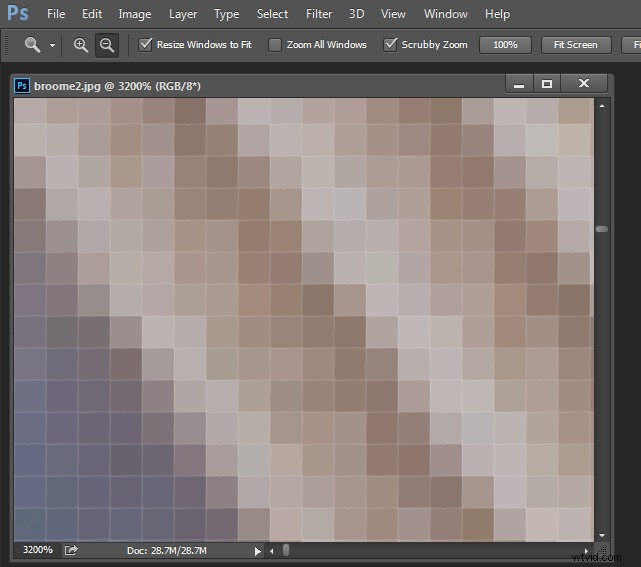This screenshot has height=567, width=641.
Task: Enable Zoom All Windows checkbox
Action: pyautogui.click(x=275, y=45)
